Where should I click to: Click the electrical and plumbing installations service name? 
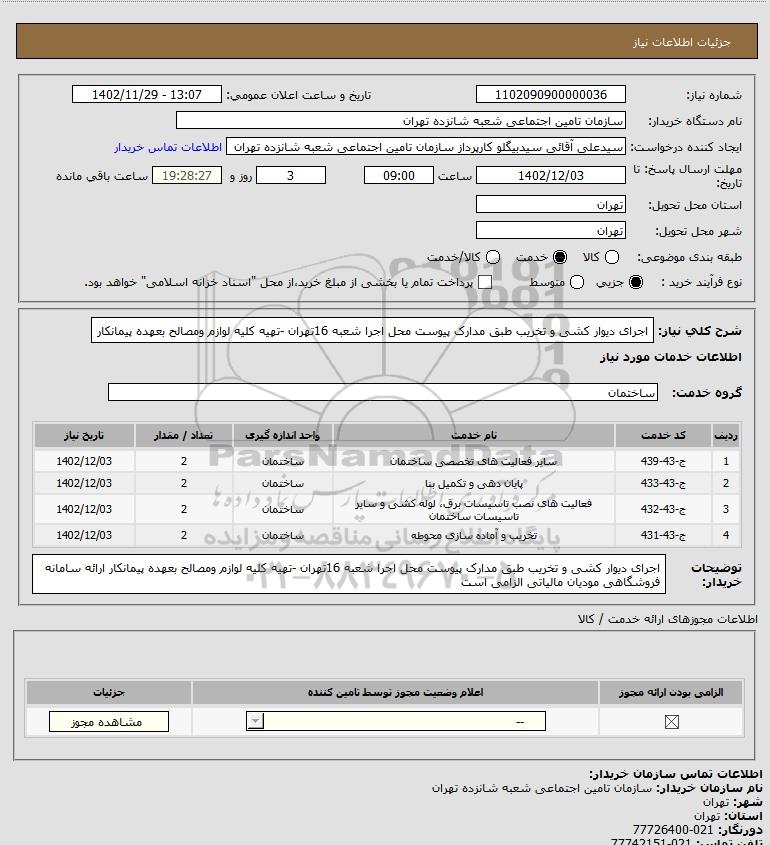[474, 509]
